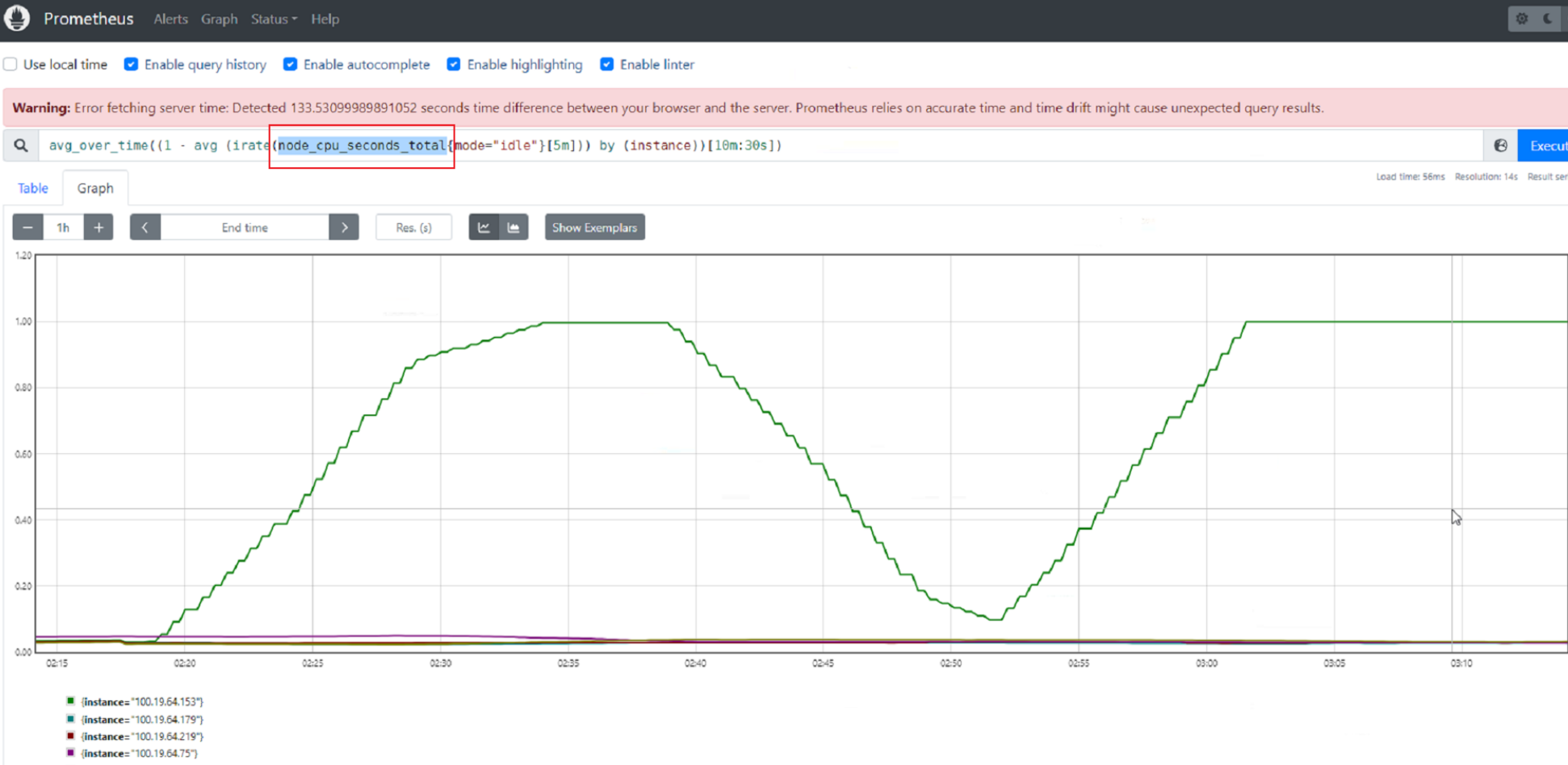The width and height of the screenshot is (1568, 765).
Task: Click the Prometheus flame logo
Action: click(x=17, y=19)
